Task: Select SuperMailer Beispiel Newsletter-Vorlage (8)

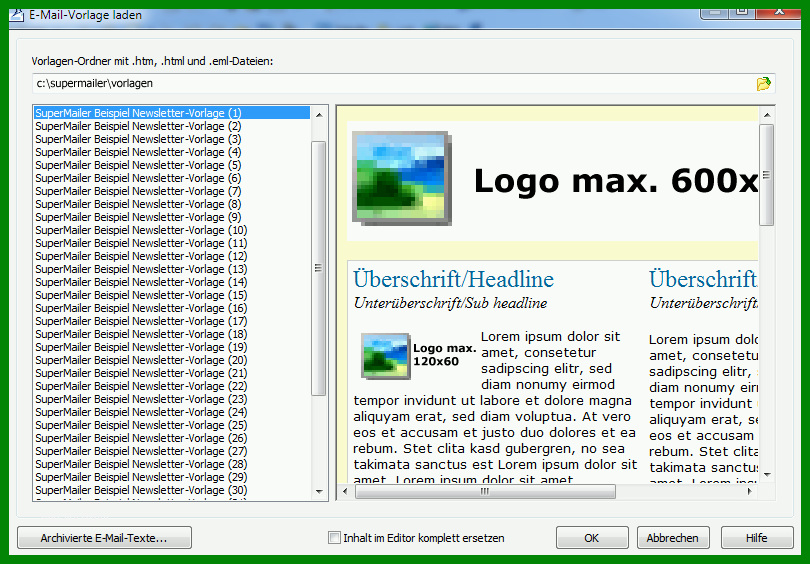Action: (x=172, y=204)
